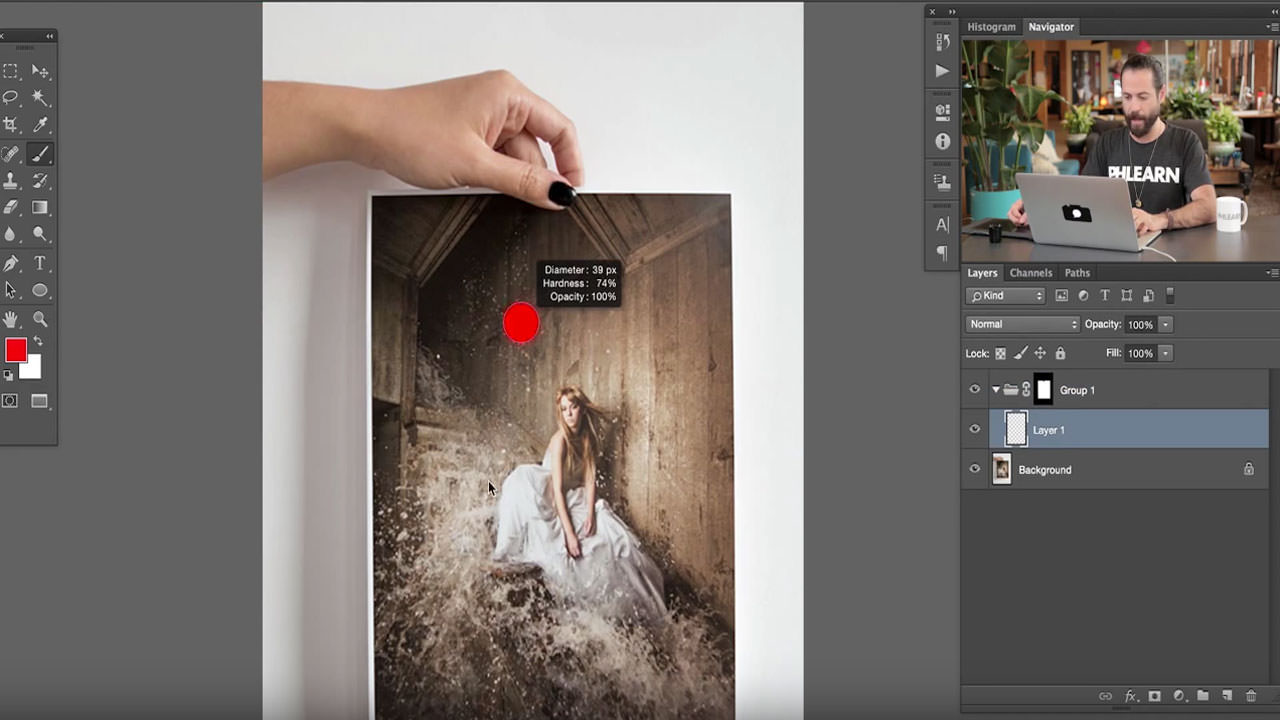Switch to the Histogram tab
Viewport: 1280px width, 720px height.
[x=991, y=27]
